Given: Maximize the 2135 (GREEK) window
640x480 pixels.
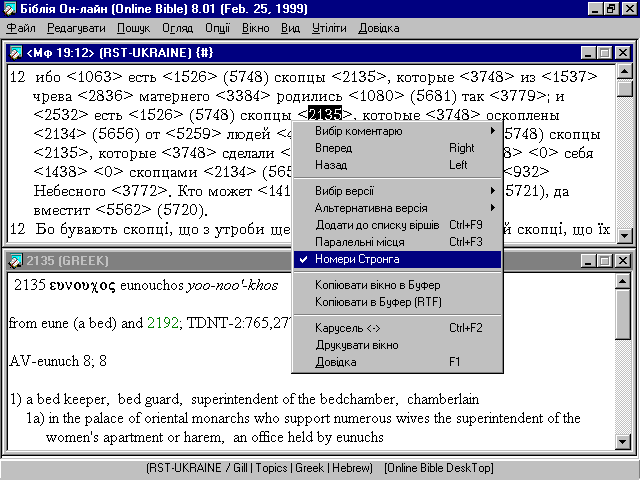Looking at the screenshot, I should point(605,261).
